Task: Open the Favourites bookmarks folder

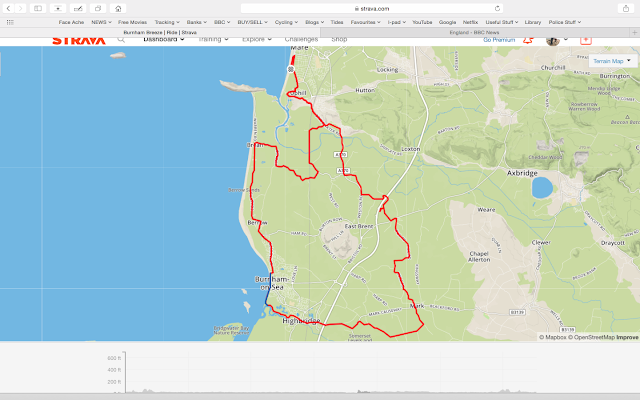Action: pyautogui.click(x=365, y=22)
